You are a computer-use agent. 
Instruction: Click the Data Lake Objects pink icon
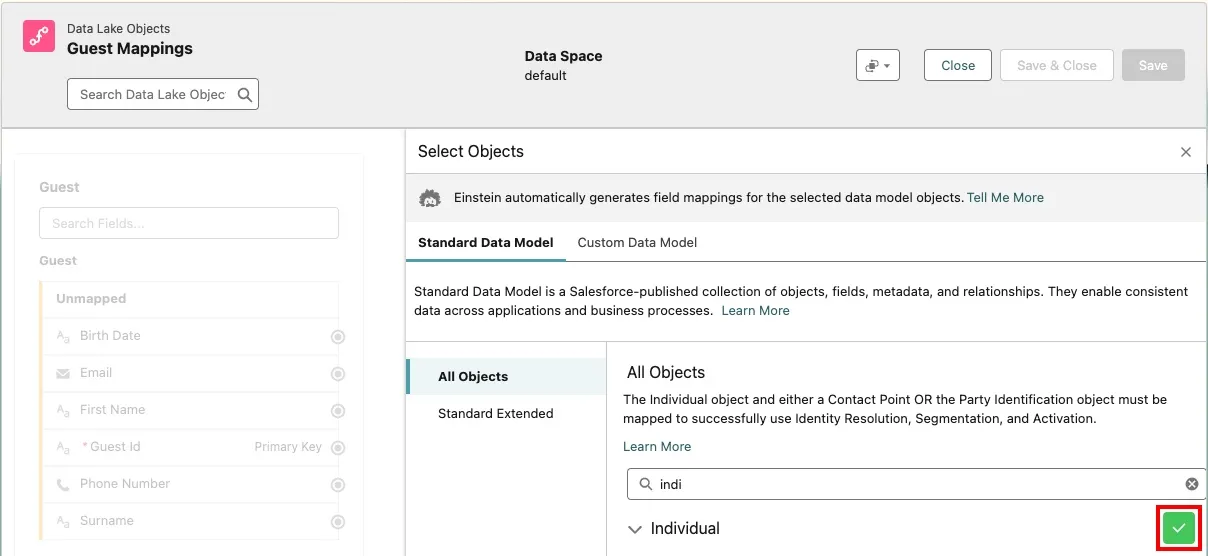pos(39,37)
